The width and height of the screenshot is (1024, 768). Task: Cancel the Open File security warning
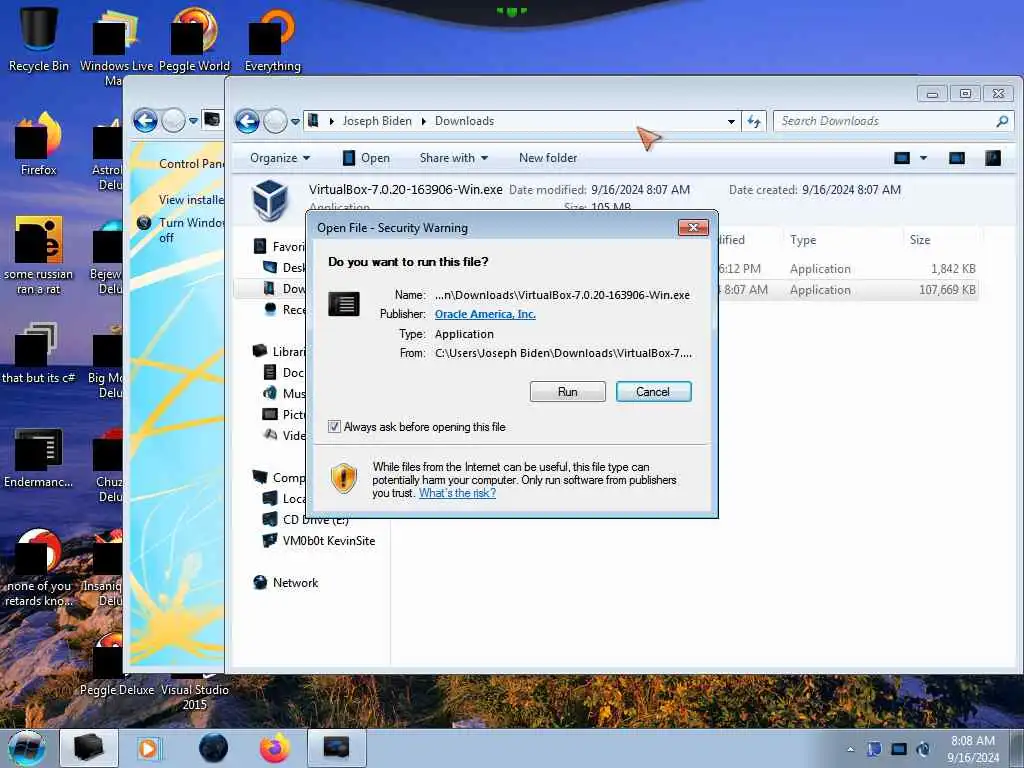pos(653,392)
